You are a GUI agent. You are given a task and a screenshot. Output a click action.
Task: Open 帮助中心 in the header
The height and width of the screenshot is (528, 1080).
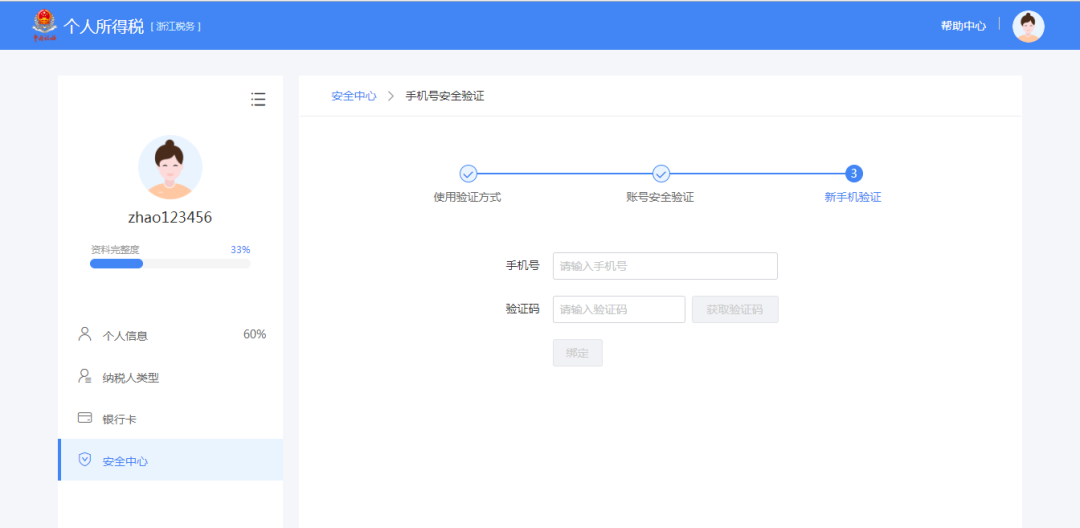963,26
